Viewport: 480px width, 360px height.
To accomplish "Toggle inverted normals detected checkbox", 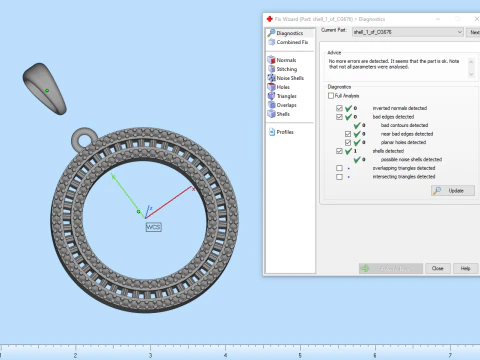I will [339, 108].
